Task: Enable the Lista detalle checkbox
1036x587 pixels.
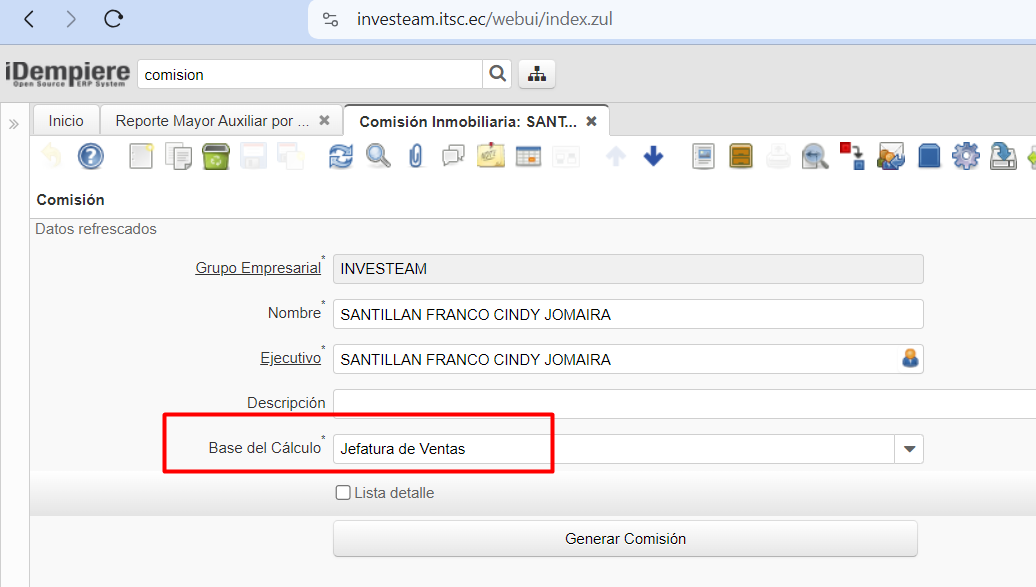Action: tap(343, 493)
